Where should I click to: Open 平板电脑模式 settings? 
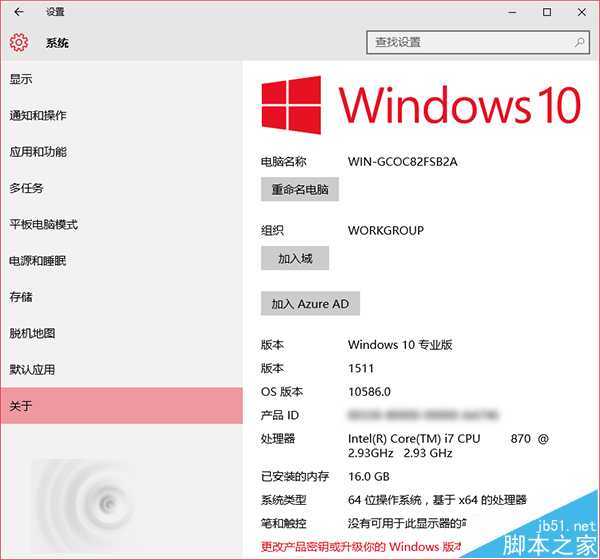tap(121, 224)
